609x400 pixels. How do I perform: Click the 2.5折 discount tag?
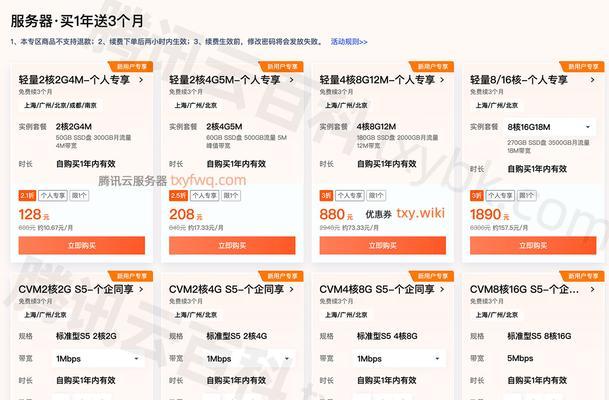[178, 195]
